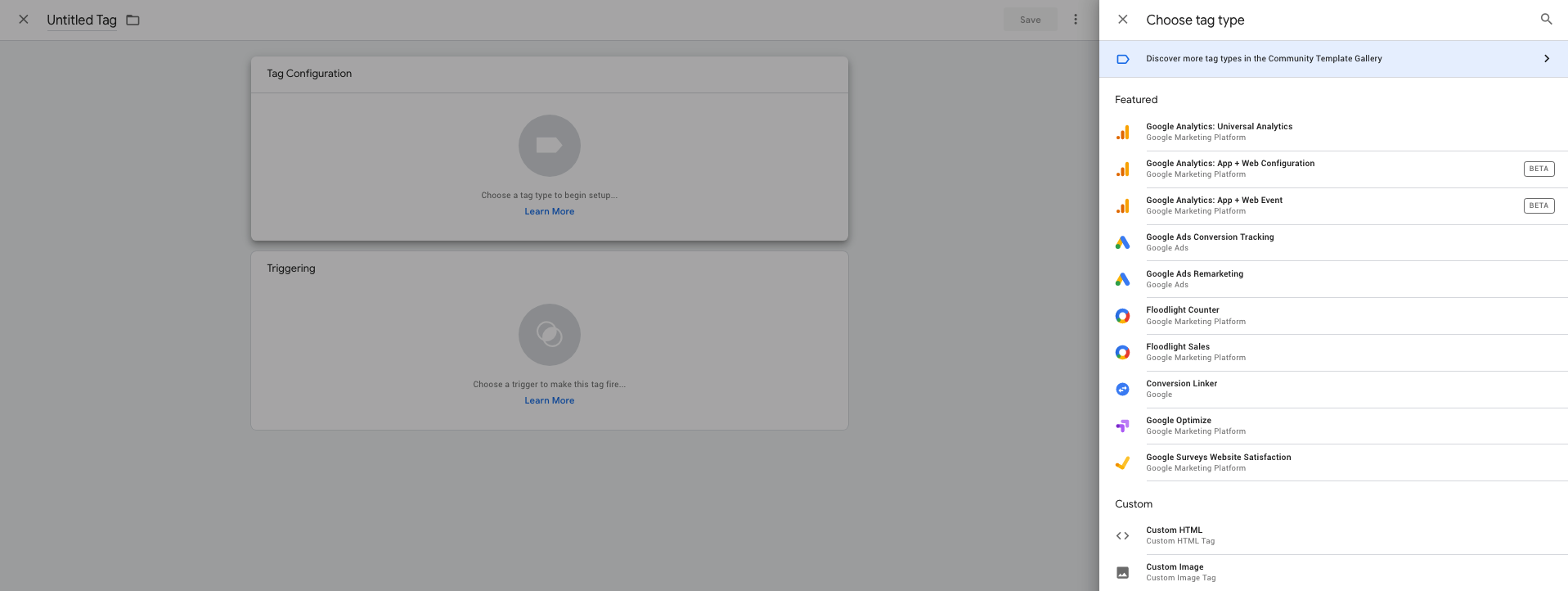The width and height of the screenshot is (1568, 591).
Task: Select Google Analytics: App + Web Configuration
Action: (x=1333, y=169)
